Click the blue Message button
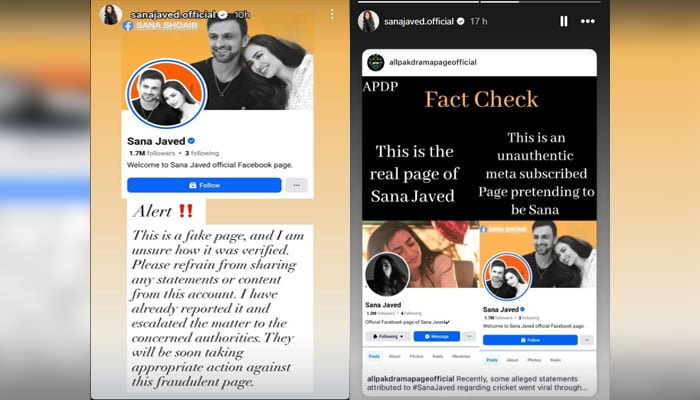The height and width of the screenshot is (400, 700). pos(437,337)
